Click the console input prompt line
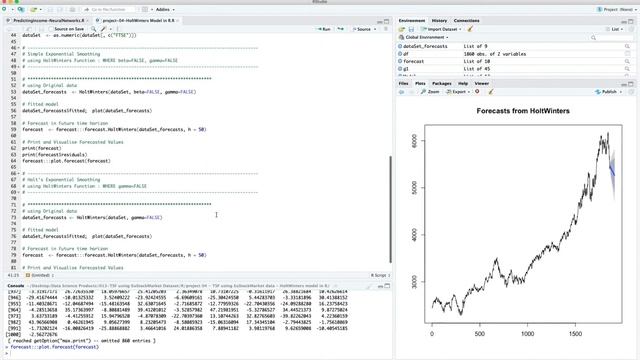Image resolution: width=640 pixels, height=360 pixels. (198, 353)
